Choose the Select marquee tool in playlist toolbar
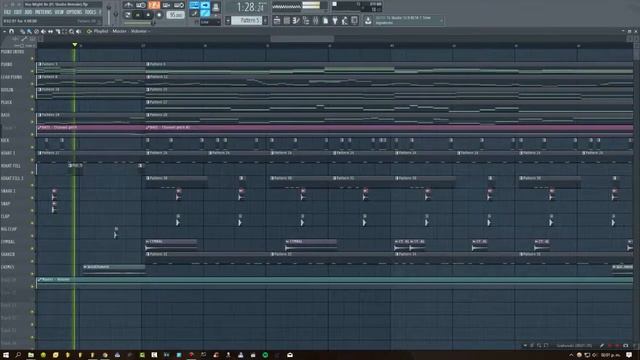The image size is (640, 360). click(x=64, y=31)
